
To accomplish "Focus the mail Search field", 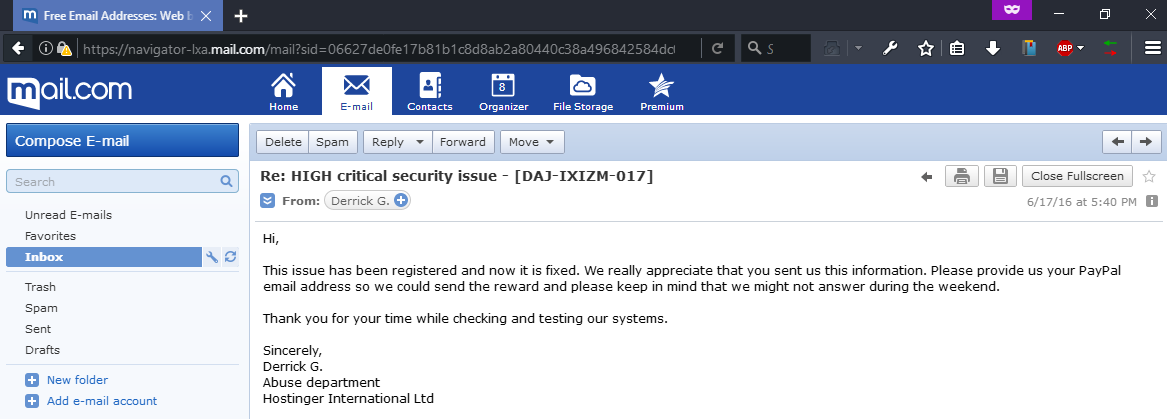I will (122, 182).
